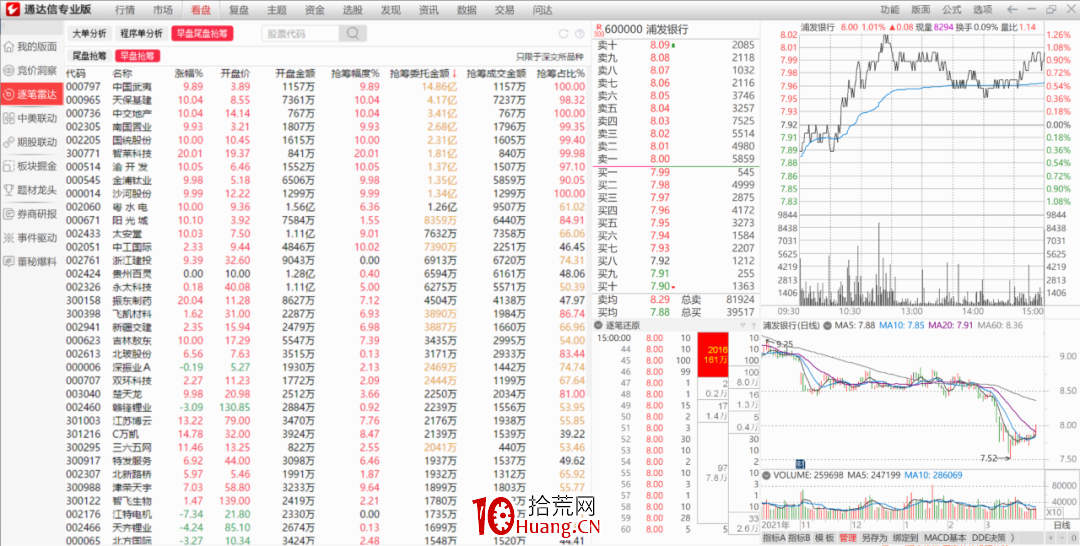The image size is (1080, 546).
Task: Switch to the 复盘 tab
Action: pos(239,10)
